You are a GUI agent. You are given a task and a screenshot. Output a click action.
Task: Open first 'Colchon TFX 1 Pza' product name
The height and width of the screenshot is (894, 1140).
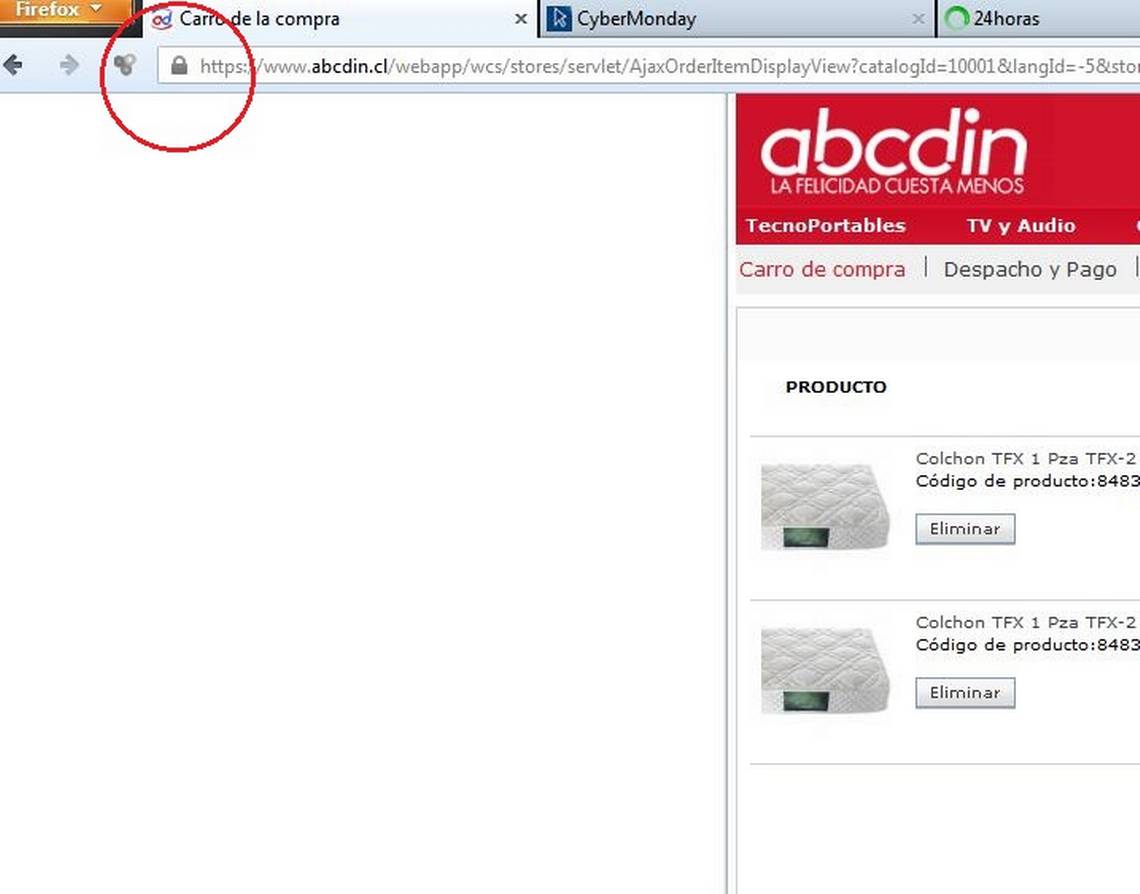click(x=1025, y=459)
